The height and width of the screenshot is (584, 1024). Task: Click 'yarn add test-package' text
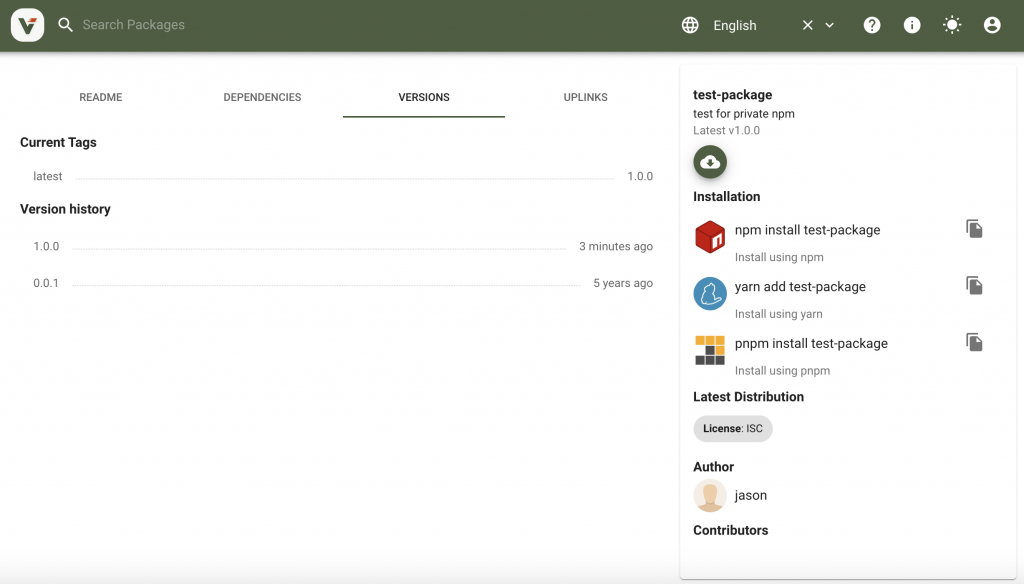coord(800,287)
